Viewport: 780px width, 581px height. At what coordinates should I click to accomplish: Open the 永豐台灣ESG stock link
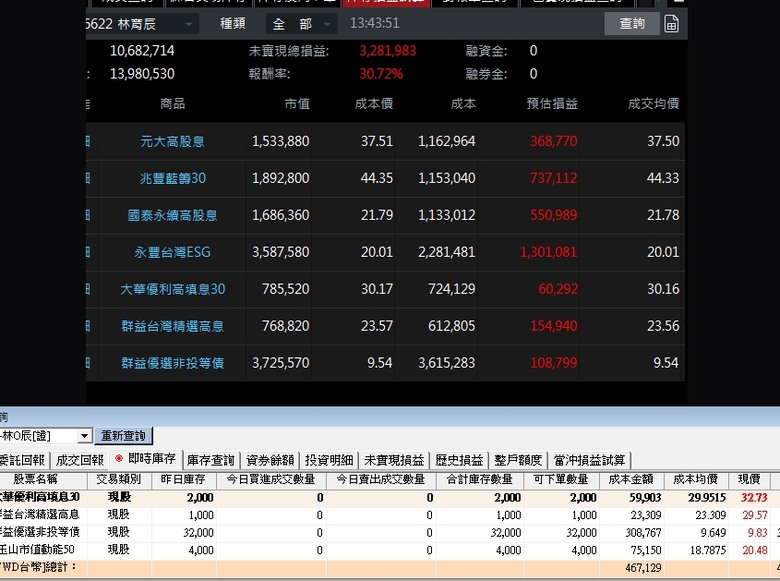point(172,252)
